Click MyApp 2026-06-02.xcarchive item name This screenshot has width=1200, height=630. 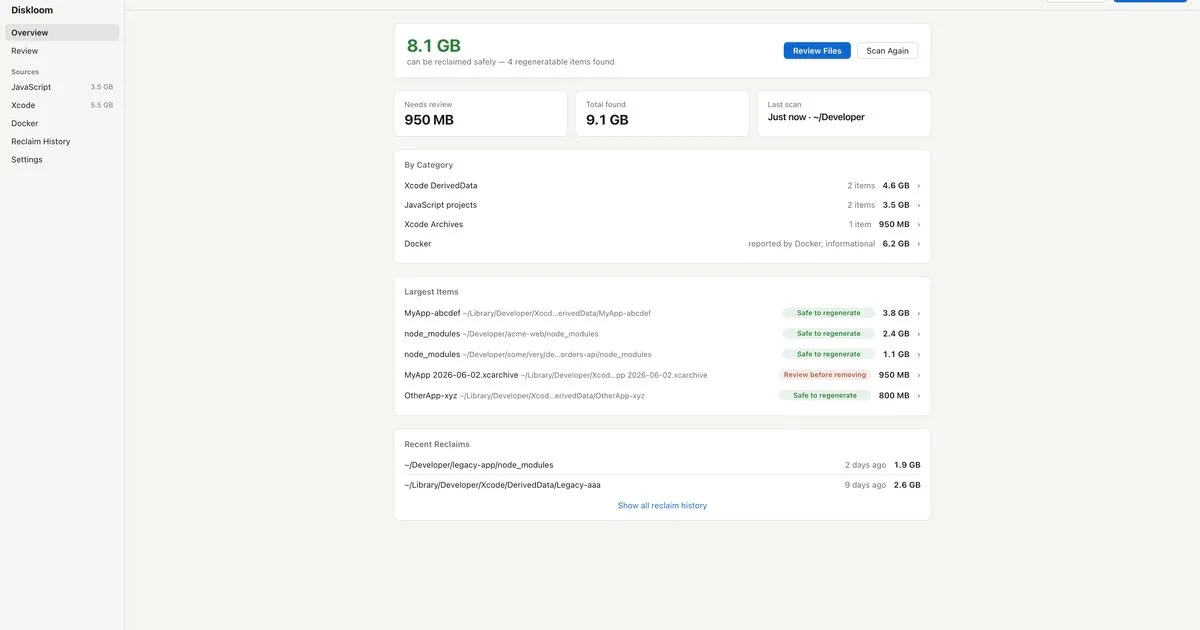461,375
